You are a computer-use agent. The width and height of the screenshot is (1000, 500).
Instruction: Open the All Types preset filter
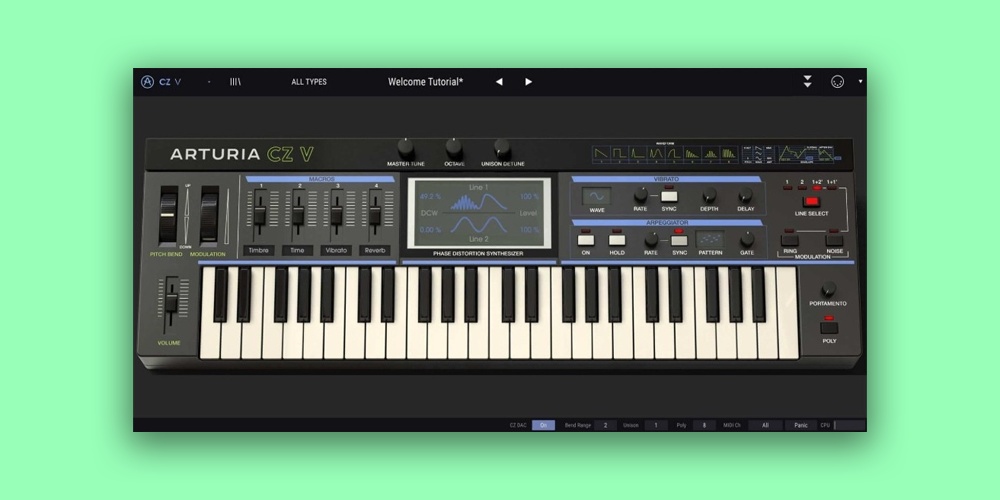pyautogui.click(x=309, y=82)
